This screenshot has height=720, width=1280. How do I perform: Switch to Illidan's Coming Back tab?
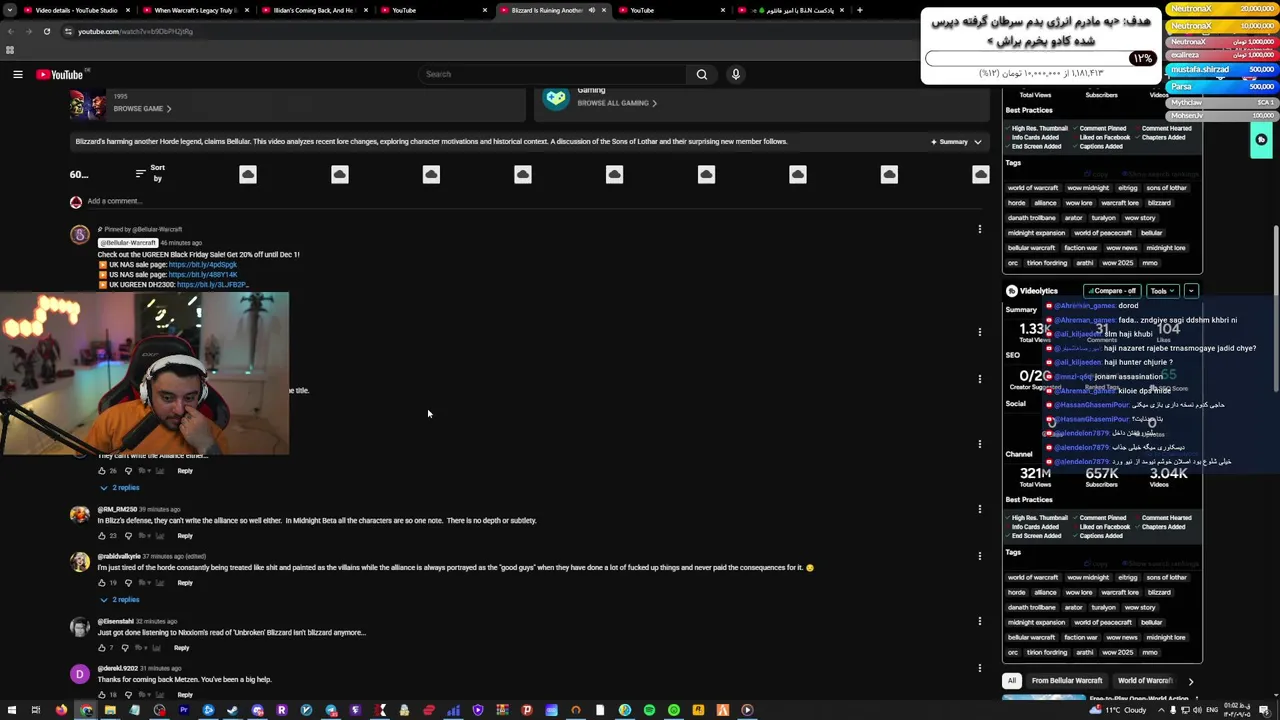(313, 10)
